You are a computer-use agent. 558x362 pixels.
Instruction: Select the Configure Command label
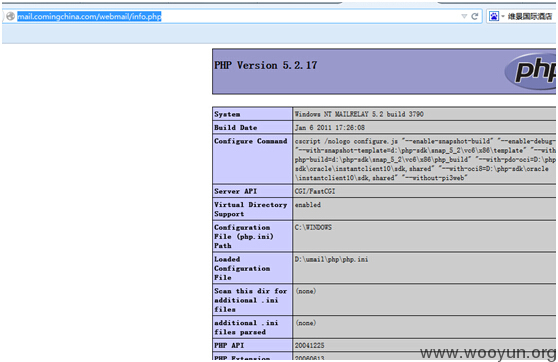(251, 141)
